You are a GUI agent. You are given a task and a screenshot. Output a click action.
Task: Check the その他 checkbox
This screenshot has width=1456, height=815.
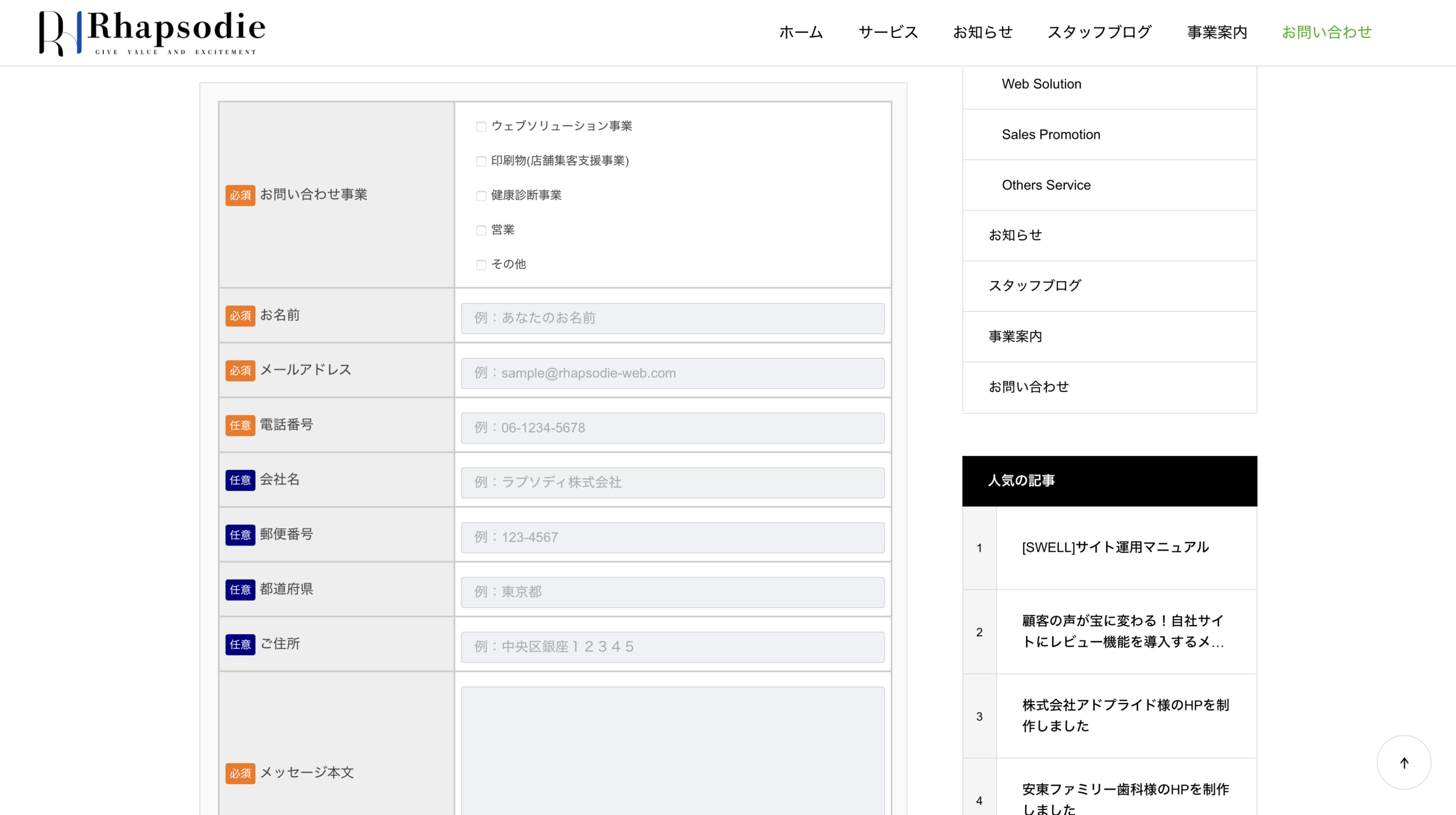481,265
